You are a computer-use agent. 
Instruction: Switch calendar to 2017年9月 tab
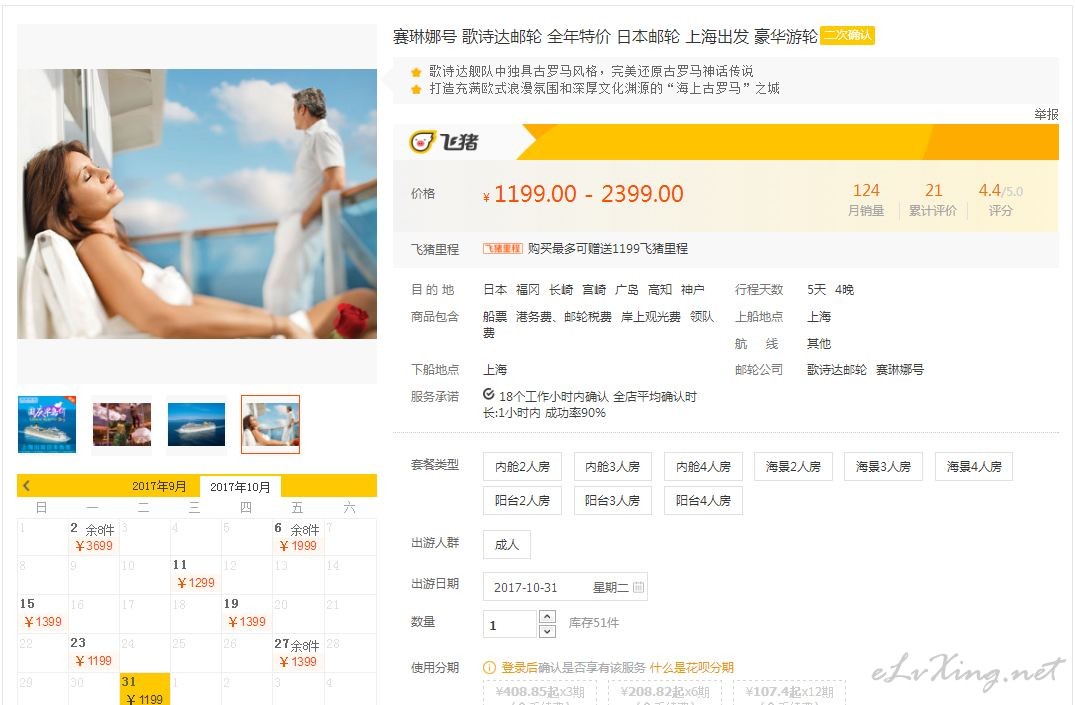tap(159, 486)
